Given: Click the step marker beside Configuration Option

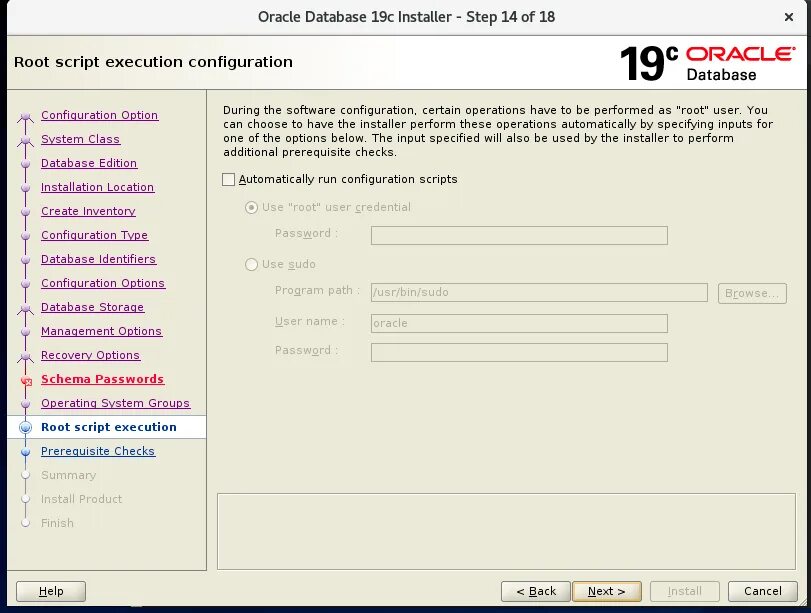Looking at the screenshot, I should pyautogui.click(x=25, y=118).
